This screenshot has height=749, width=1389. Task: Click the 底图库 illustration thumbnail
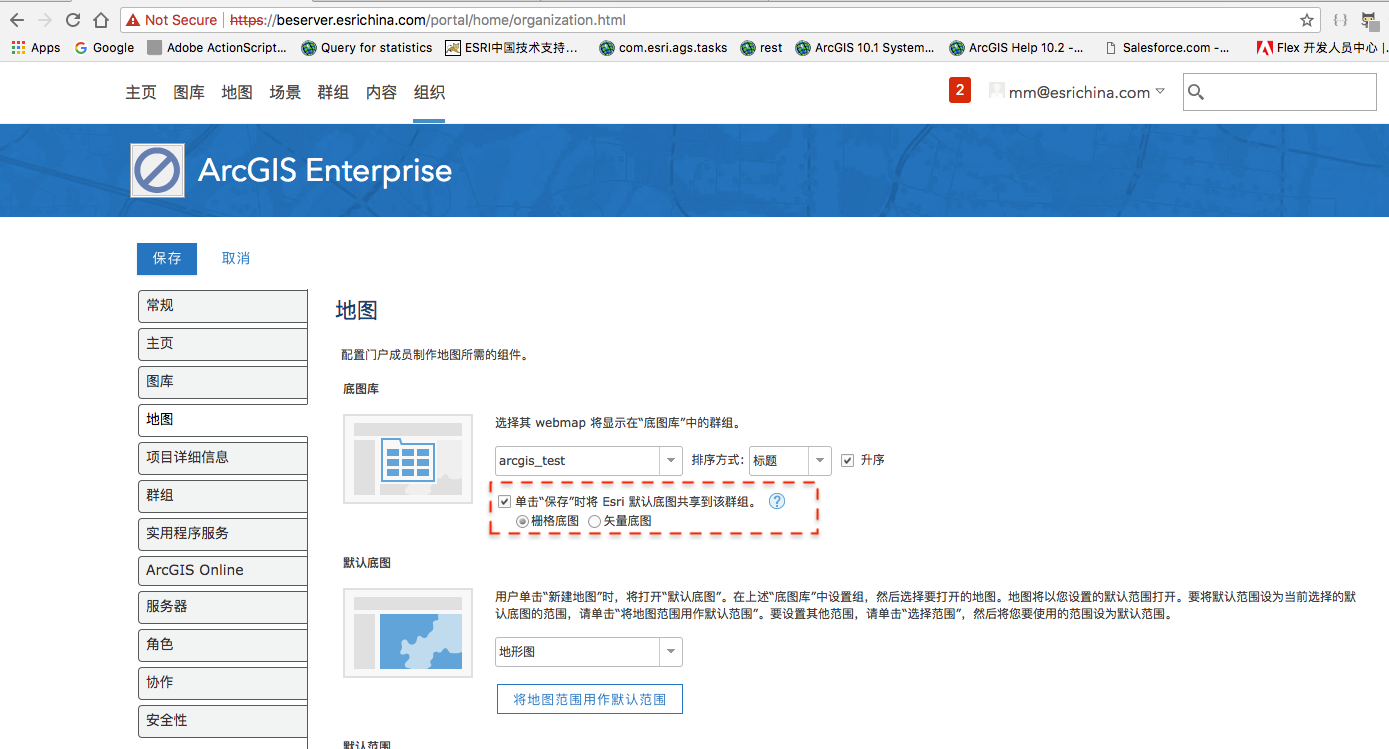click(408, 459)
